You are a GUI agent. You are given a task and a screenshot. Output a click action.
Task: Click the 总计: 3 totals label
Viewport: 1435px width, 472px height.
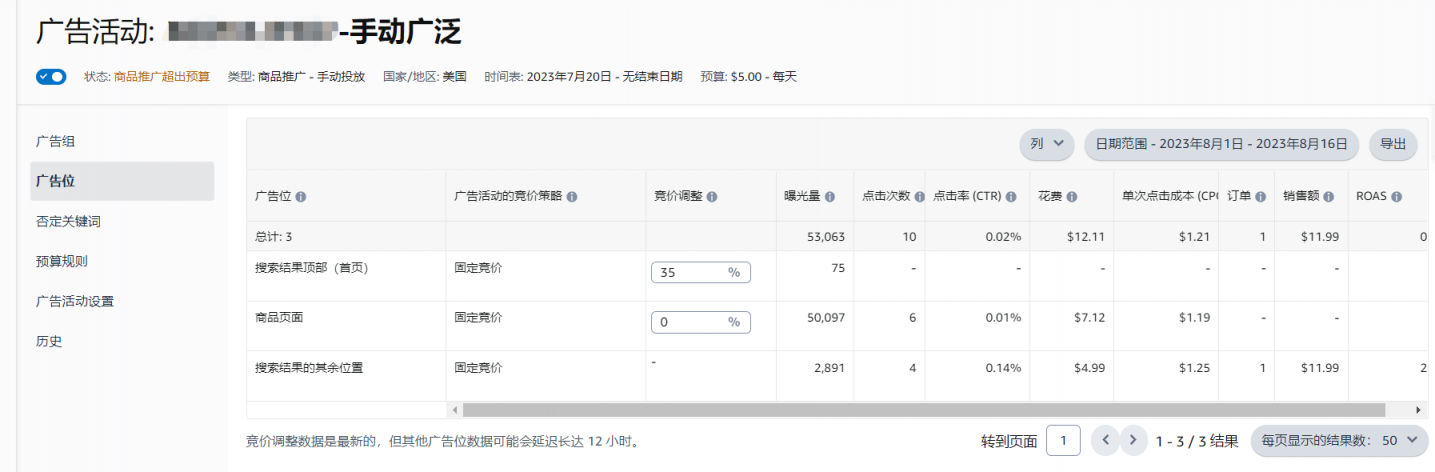274,237
